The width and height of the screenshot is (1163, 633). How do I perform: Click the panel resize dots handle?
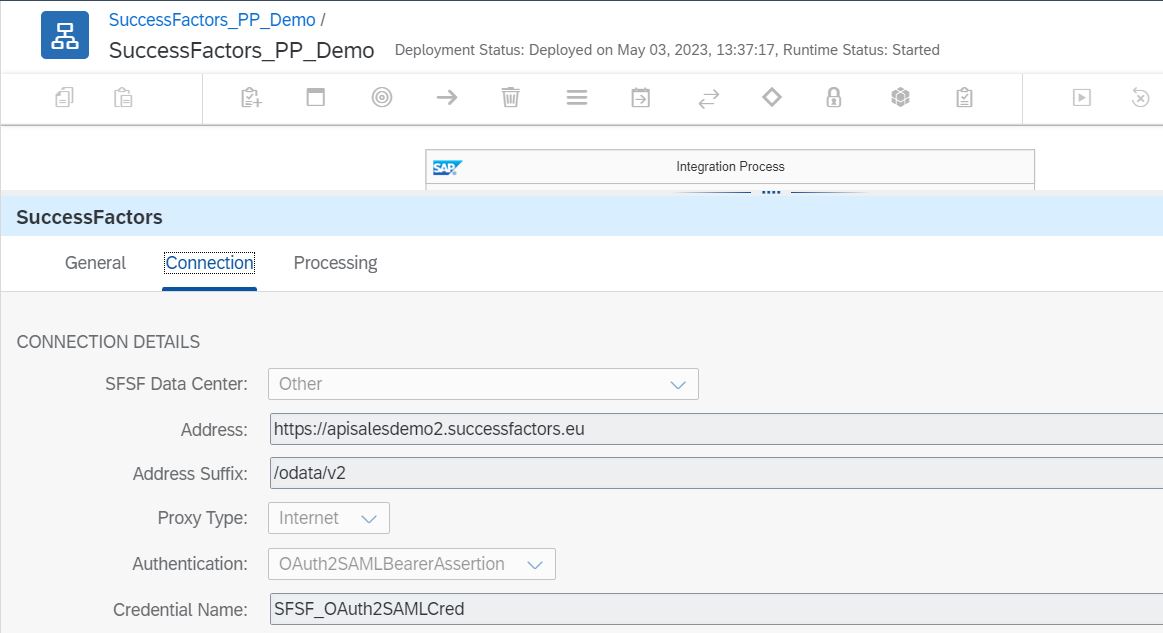[x=771, y=192]
